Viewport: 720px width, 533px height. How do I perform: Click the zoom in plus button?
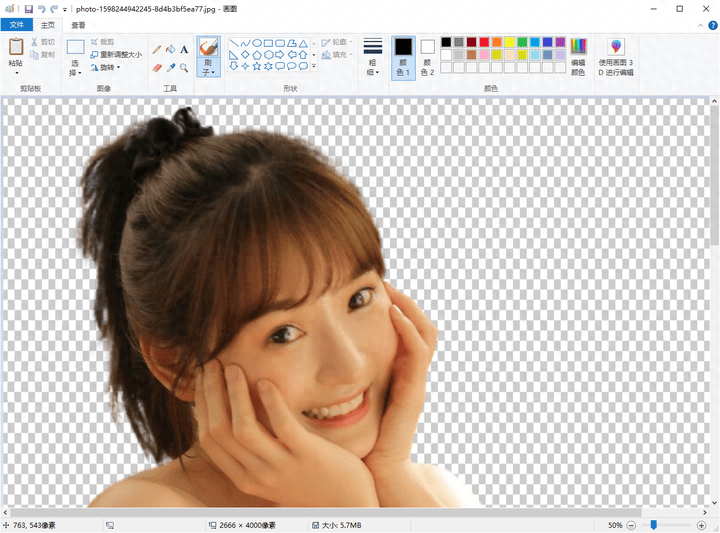[x=702, y=525]
